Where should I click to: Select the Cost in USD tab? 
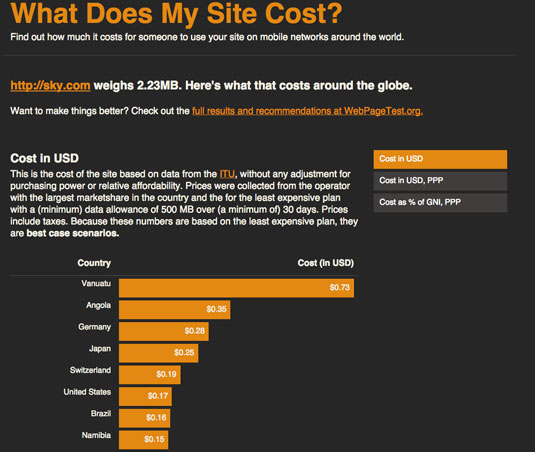(440, 159)
